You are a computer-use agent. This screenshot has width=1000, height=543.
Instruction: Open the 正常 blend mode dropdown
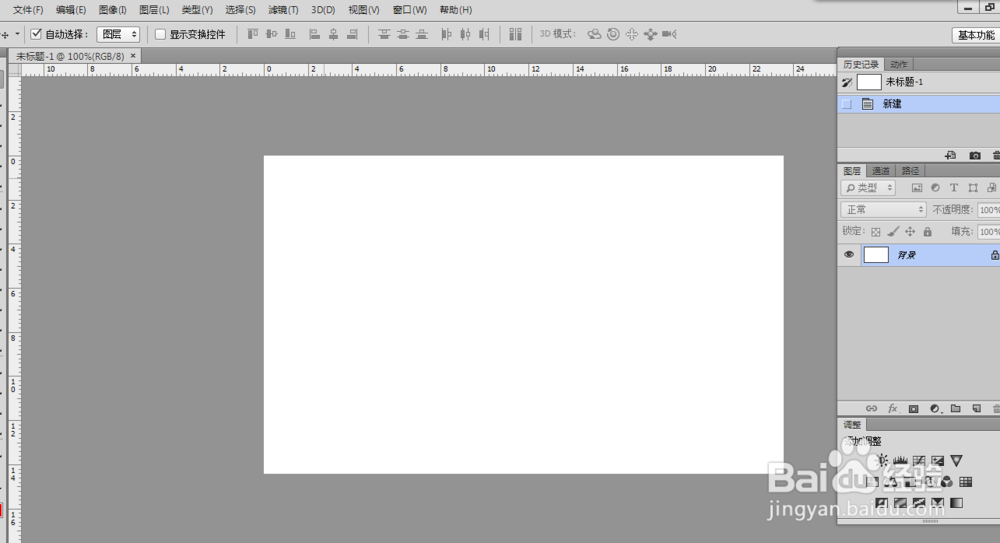tap(883, 209)
